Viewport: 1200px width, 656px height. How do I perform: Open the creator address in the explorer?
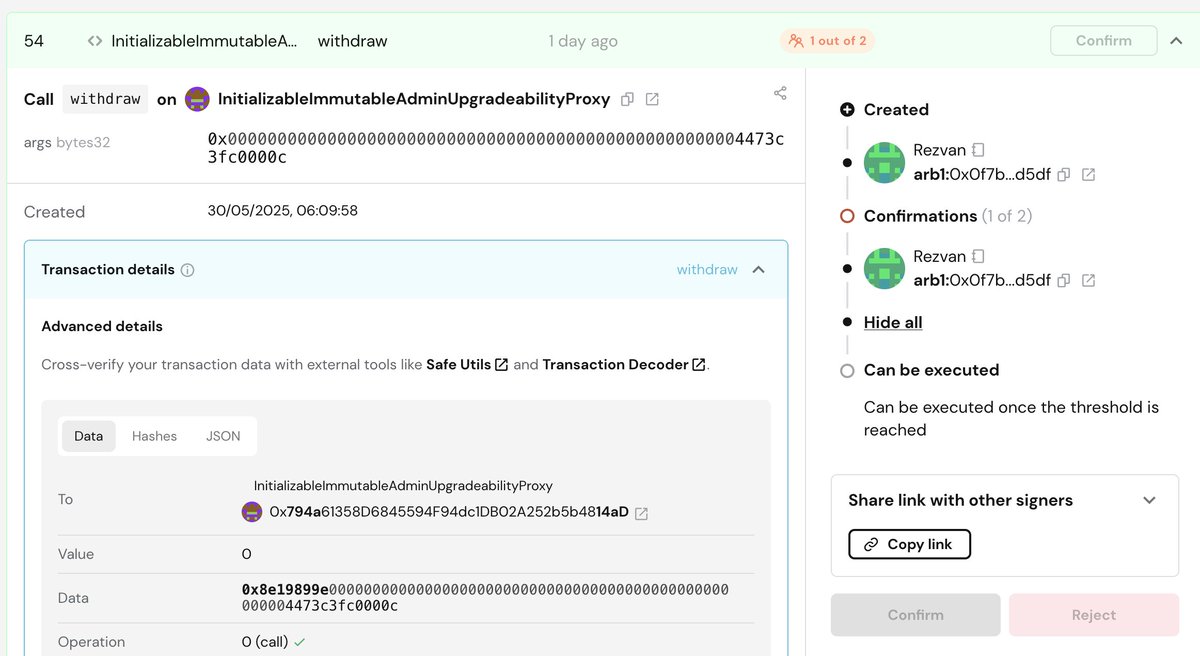tap(1089, 174)
